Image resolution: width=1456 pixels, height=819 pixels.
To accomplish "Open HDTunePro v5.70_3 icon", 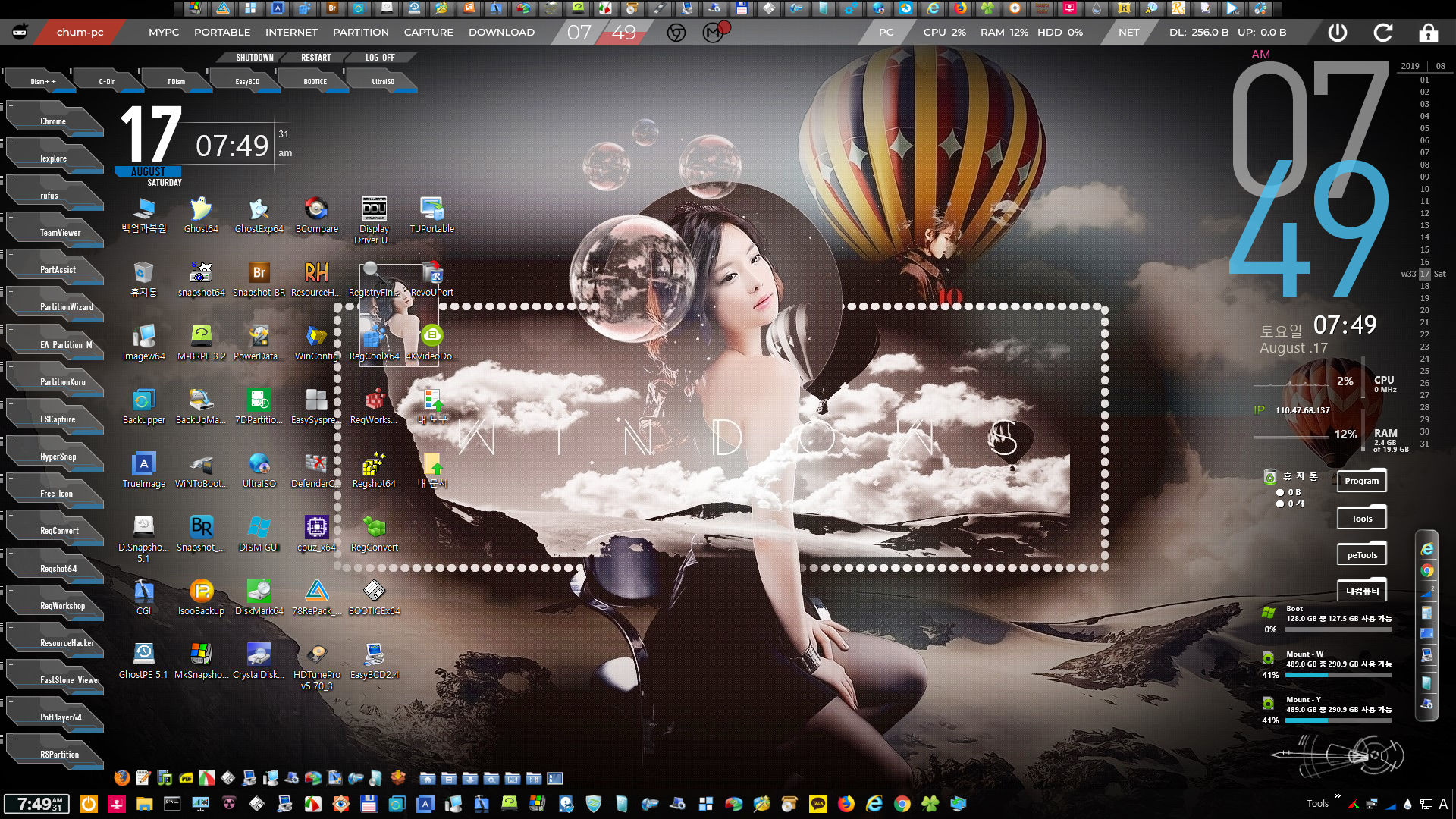I will pyautogui.click(x=316, y=667).
